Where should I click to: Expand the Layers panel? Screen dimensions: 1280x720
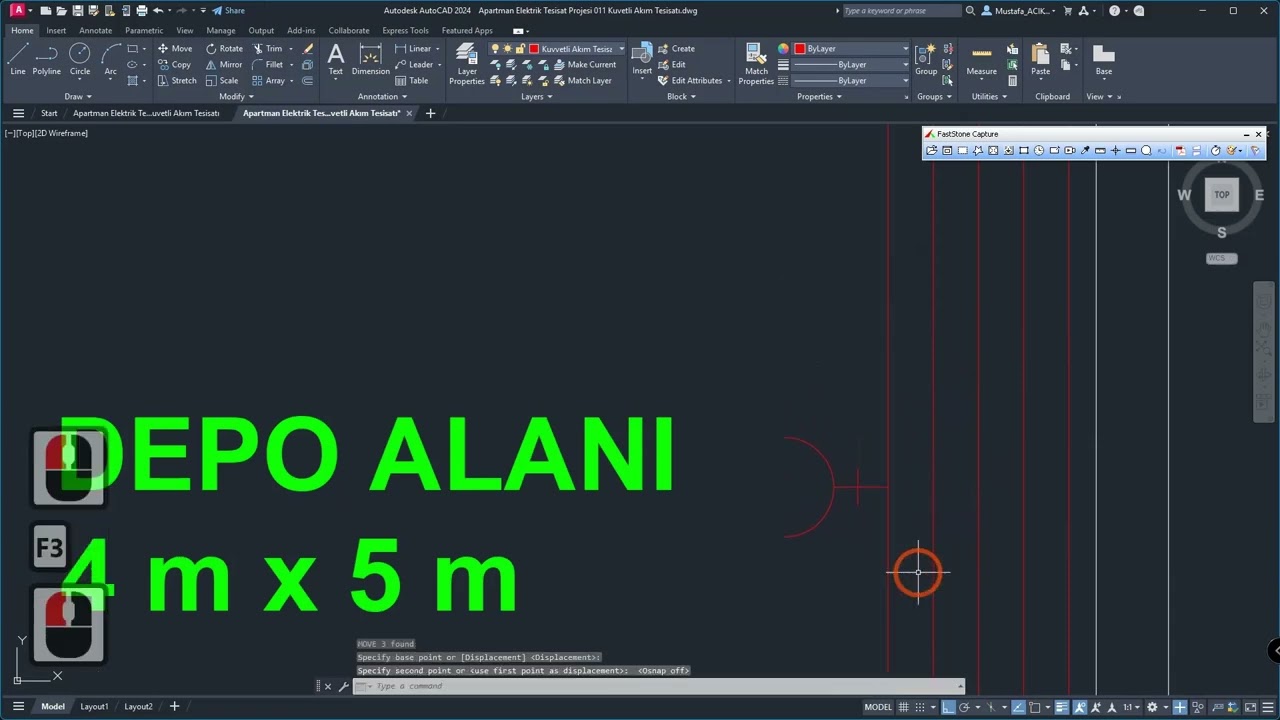537,97
